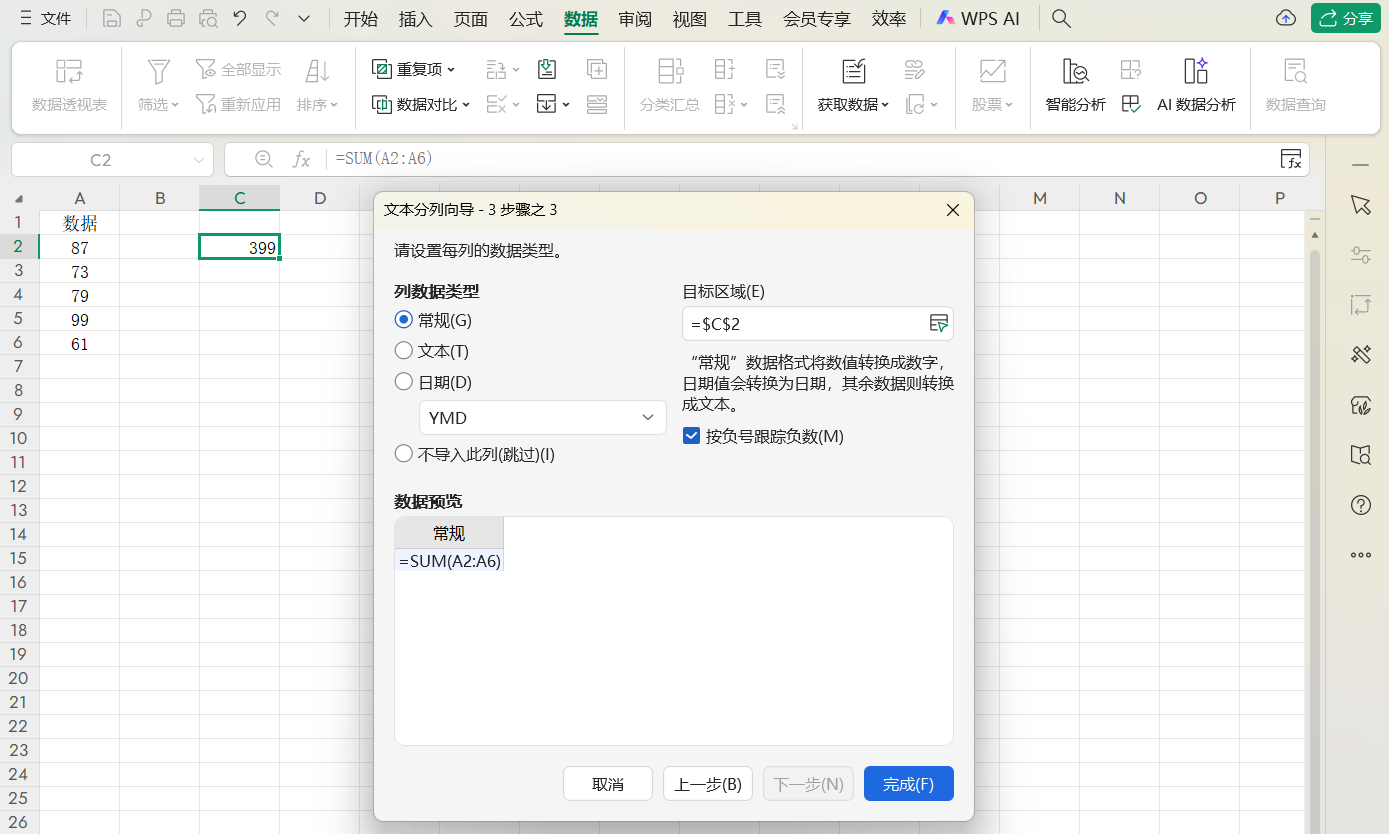The height and width of the screenshot is (834, 1389).
Task: Uncheck 按负号跟踪负数
Action: click(x=691, y=436)
